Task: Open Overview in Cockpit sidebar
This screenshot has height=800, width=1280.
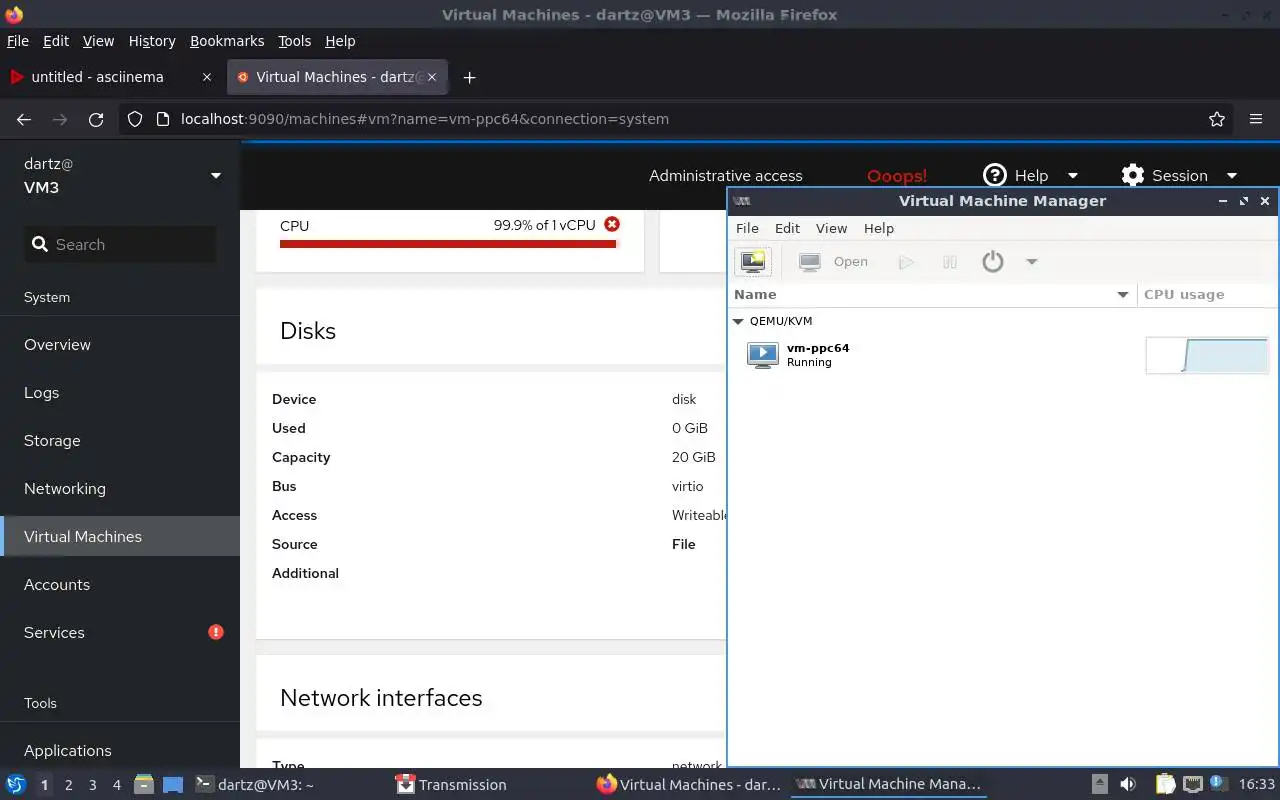Action: 120,344
